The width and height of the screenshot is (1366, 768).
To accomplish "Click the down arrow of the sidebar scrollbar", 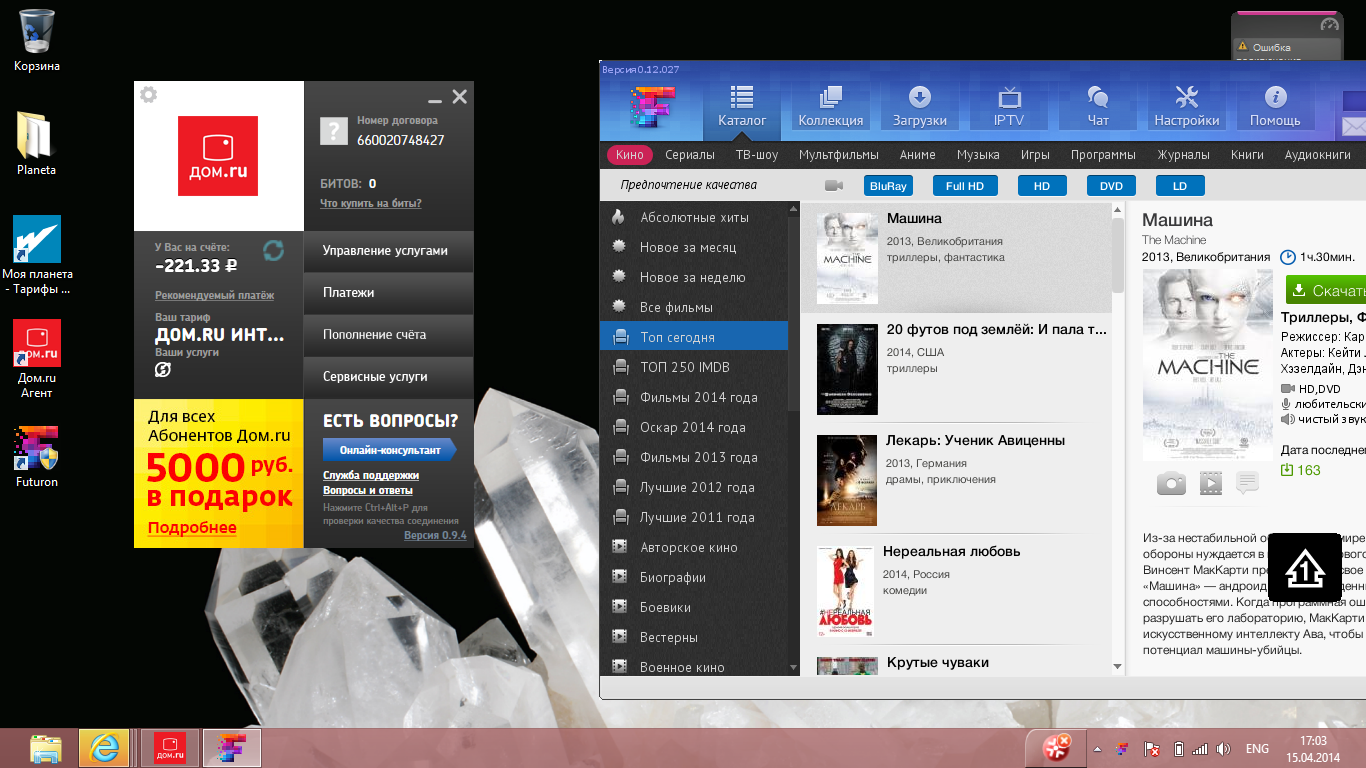I will pyautogui.click(x=794, y=667).
